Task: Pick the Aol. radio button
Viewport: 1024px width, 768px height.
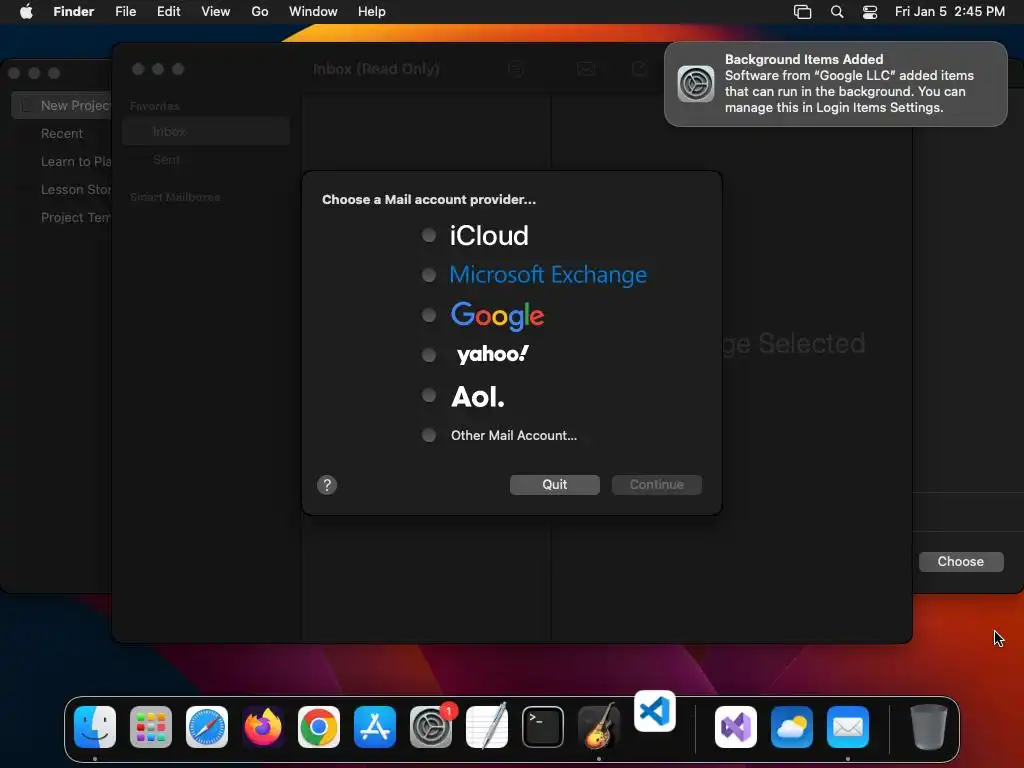Action: [428, 395]
